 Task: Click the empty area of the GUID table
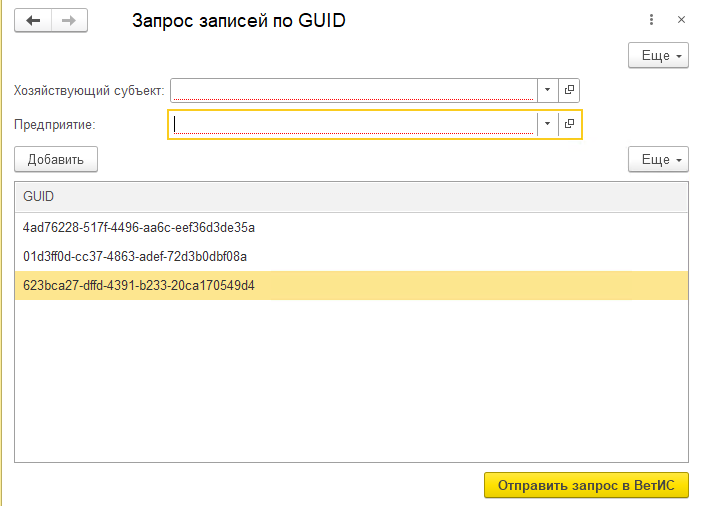[x=351, y=380]
